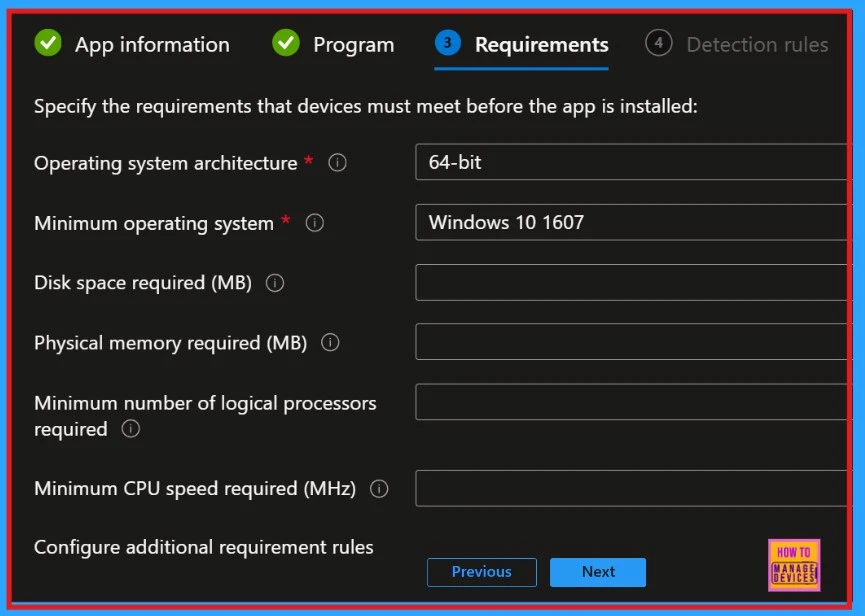
Task: Click the info icon beside Minimum CPU speed
Action: coord(379,489)
